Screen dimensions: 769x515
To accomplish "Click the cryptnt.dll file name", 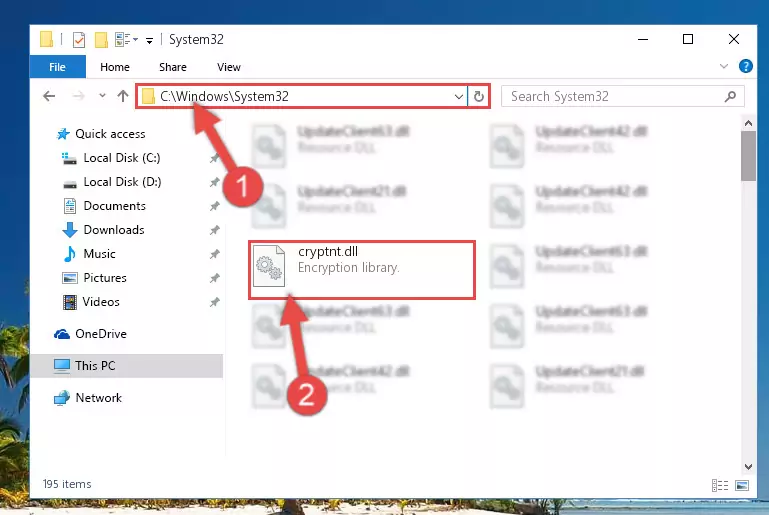I will point(328,252).
